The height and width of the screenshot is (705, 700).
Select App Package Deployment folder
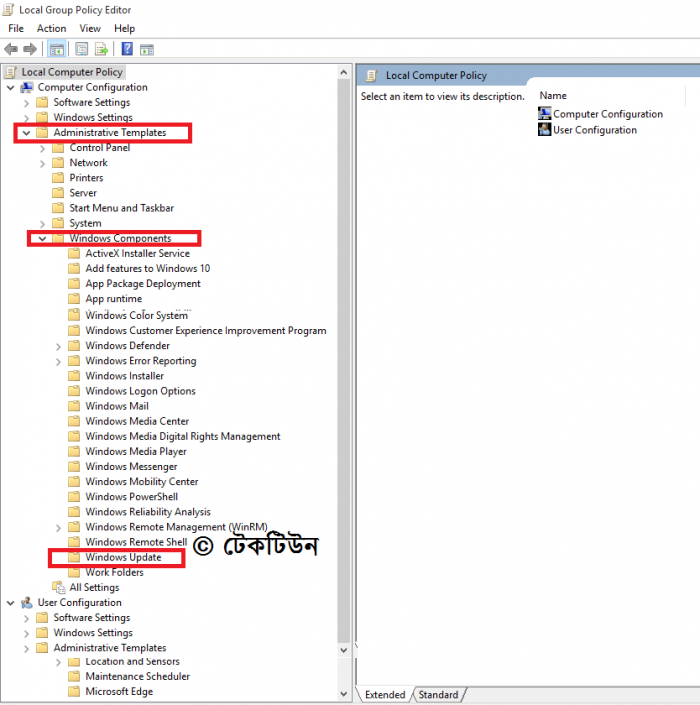pos(143,284)
